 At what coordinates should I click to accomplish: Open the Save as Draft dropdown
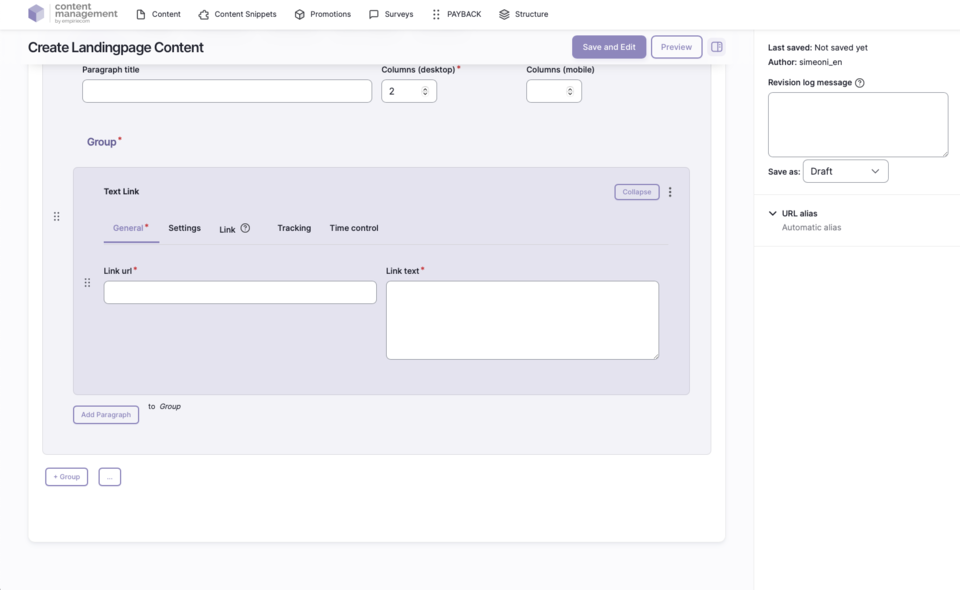click(845, 171)
